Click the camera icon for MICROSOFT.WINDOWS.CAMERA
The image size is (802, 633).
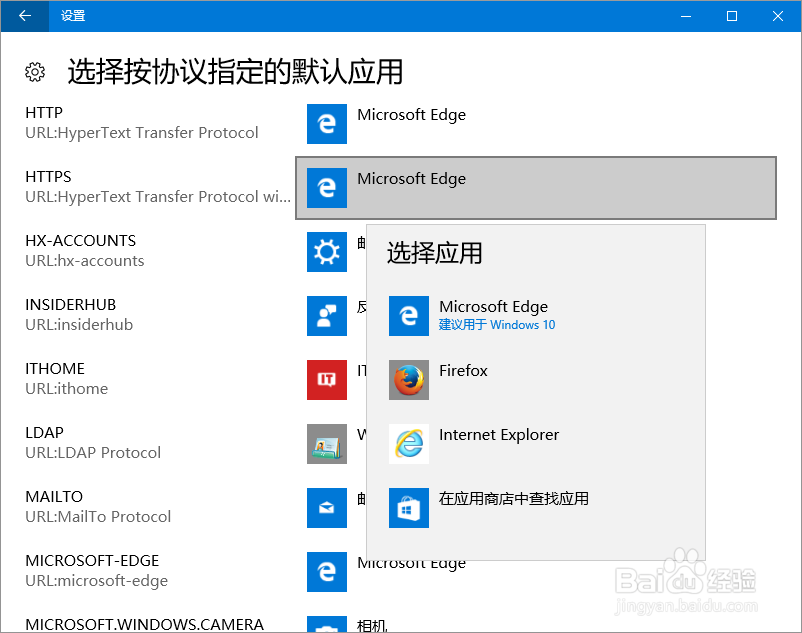tap(326, 624)
